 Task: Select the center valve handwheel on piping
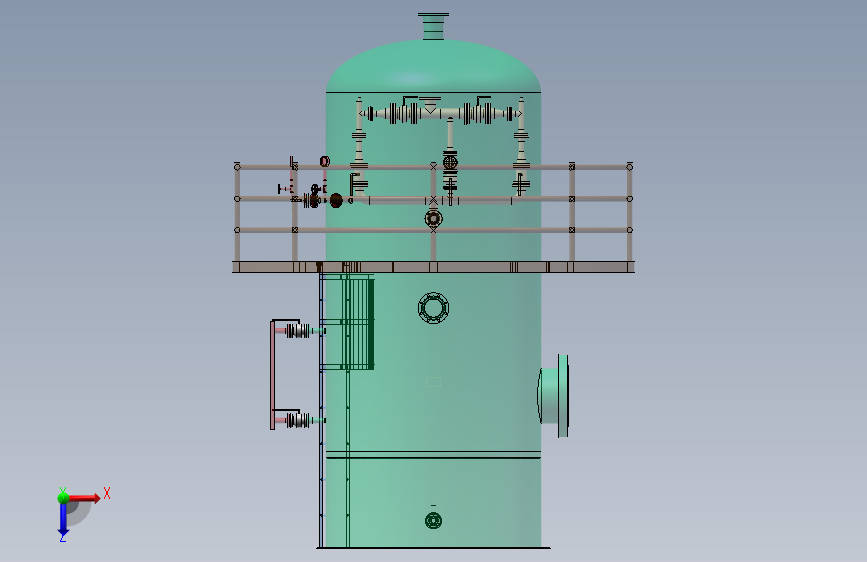point(450,163)
